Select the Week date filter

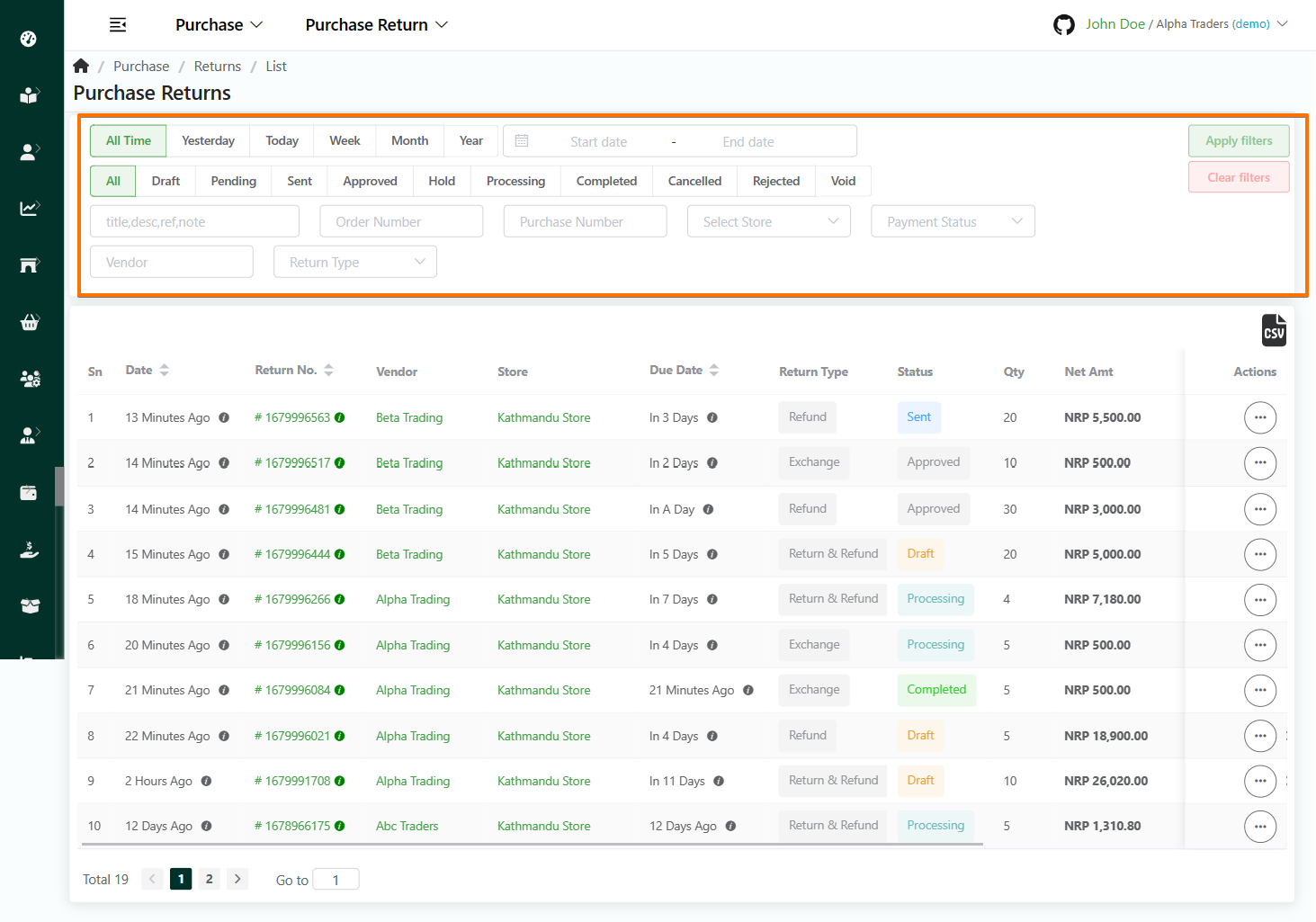click(x=345, y=140)
